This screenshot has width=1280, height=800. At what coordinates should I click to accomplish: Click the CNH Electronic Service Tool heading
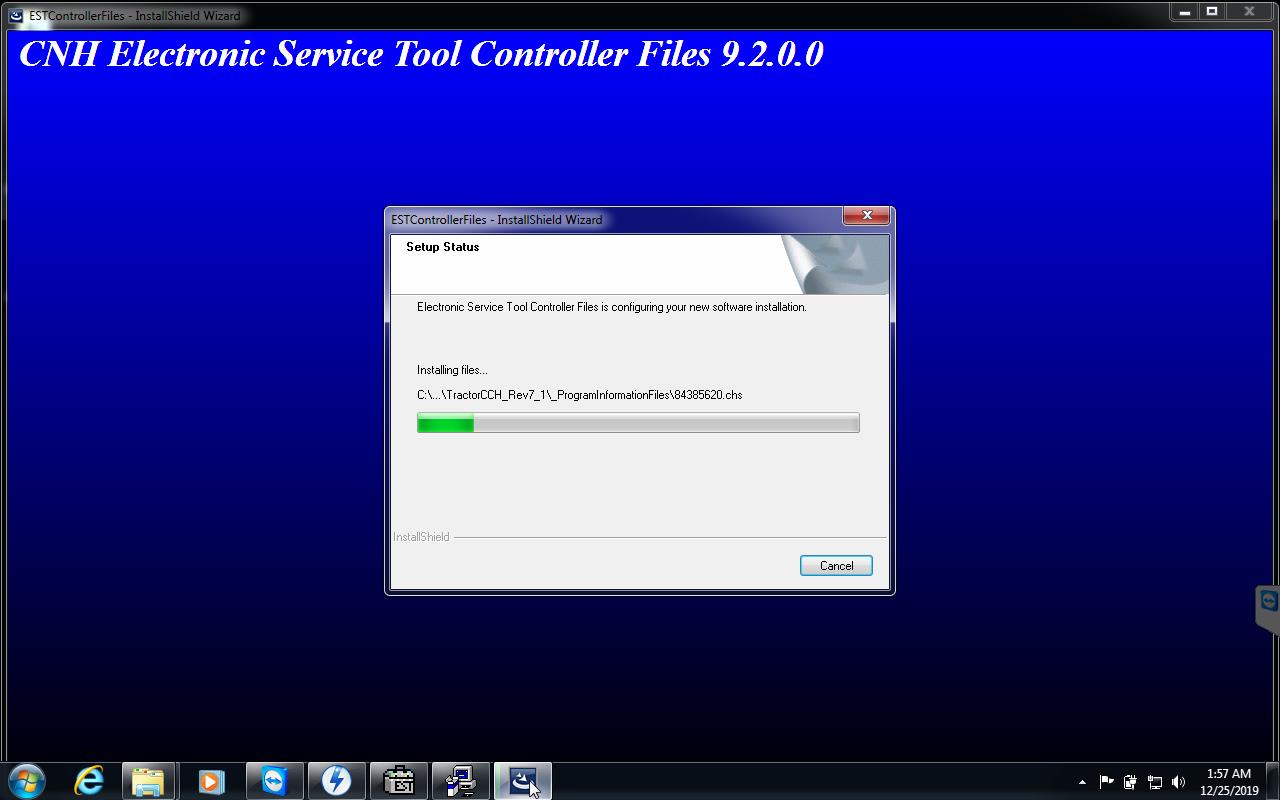tap(421, 54)
